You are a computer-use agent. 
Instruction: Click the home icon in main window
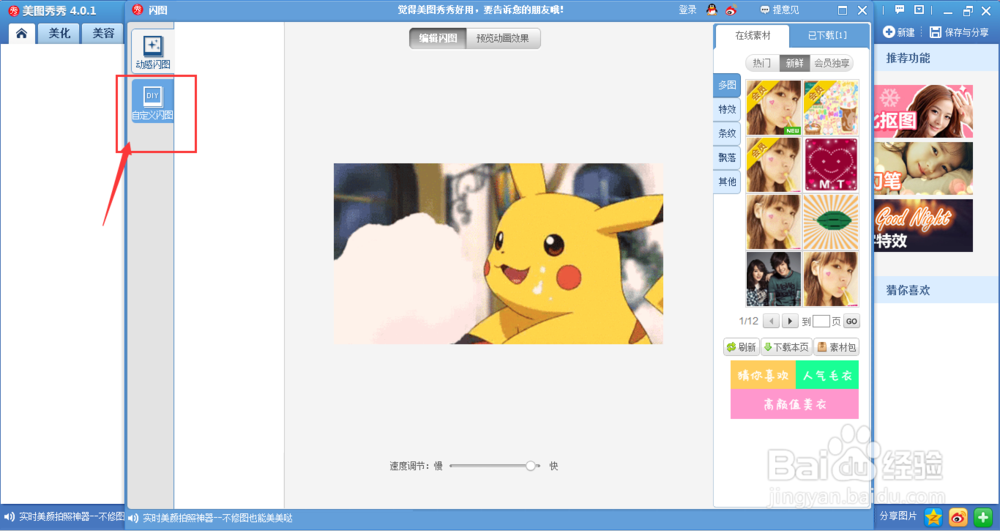(22, 34)
